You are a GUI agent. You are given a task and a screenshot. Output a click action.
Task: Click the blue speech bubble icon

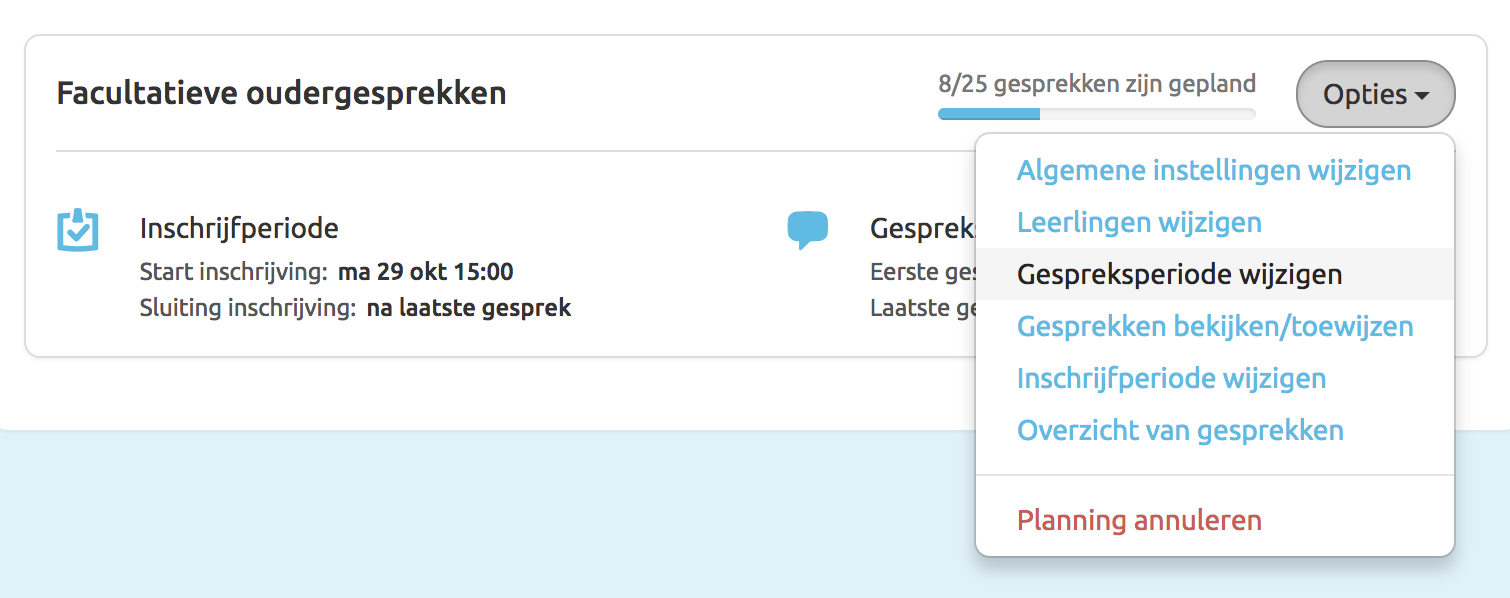pyautogui.click(x=807, y=229)
